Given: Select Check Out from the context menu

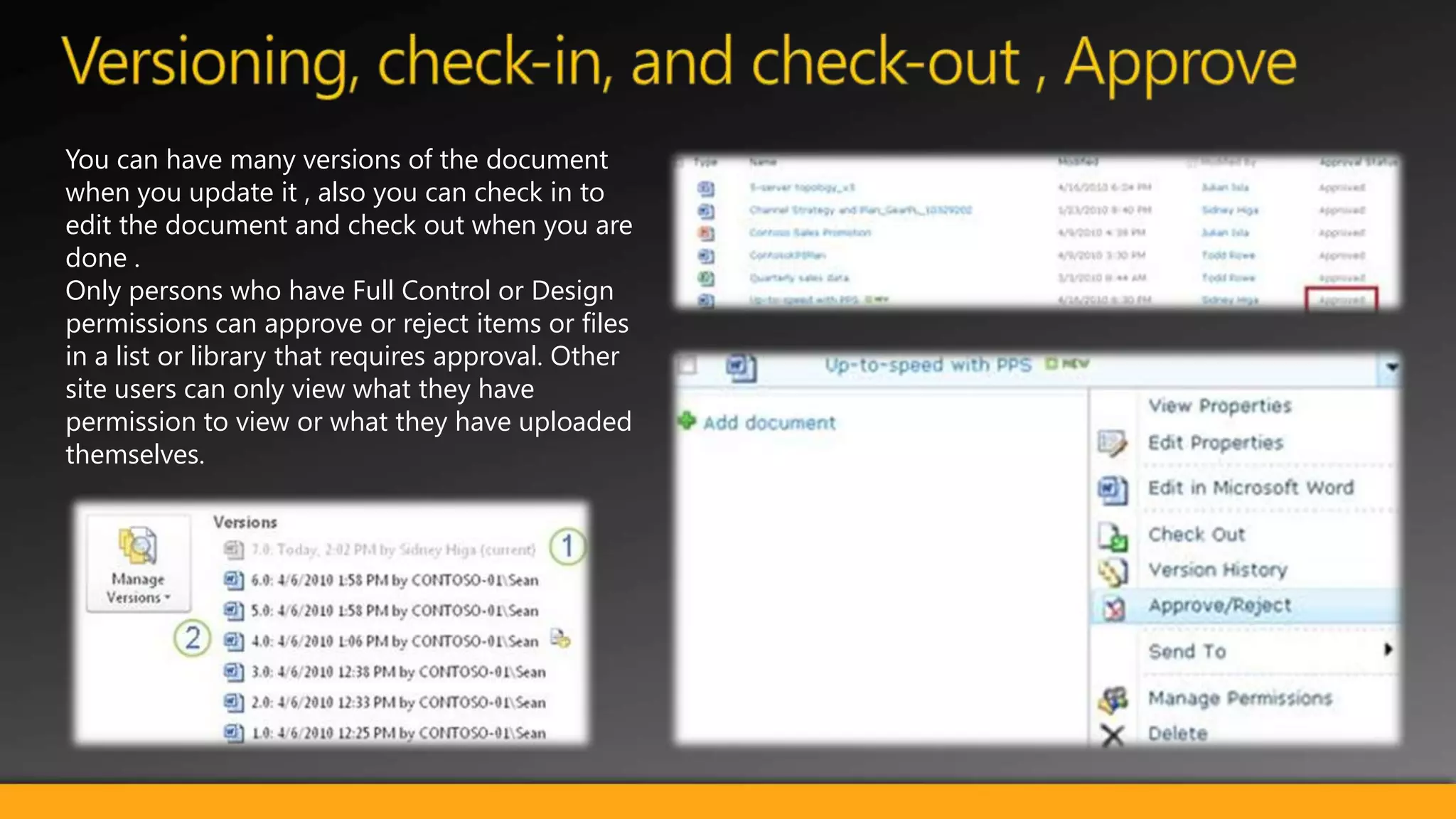Looking at the screenshot, I should click(x=1197, y=535).
